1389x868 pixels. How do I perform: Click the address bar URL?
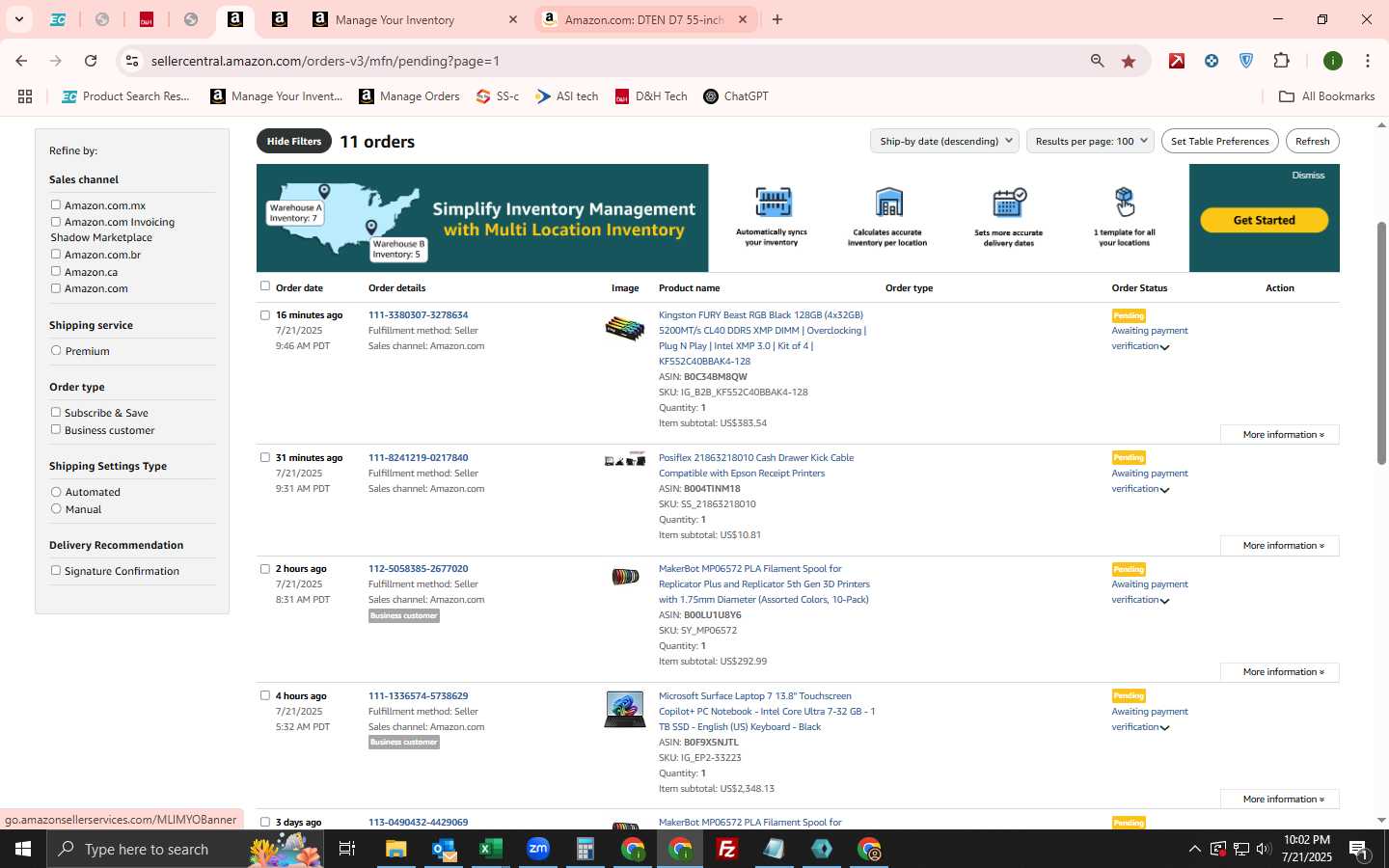[x=325, y=61]
